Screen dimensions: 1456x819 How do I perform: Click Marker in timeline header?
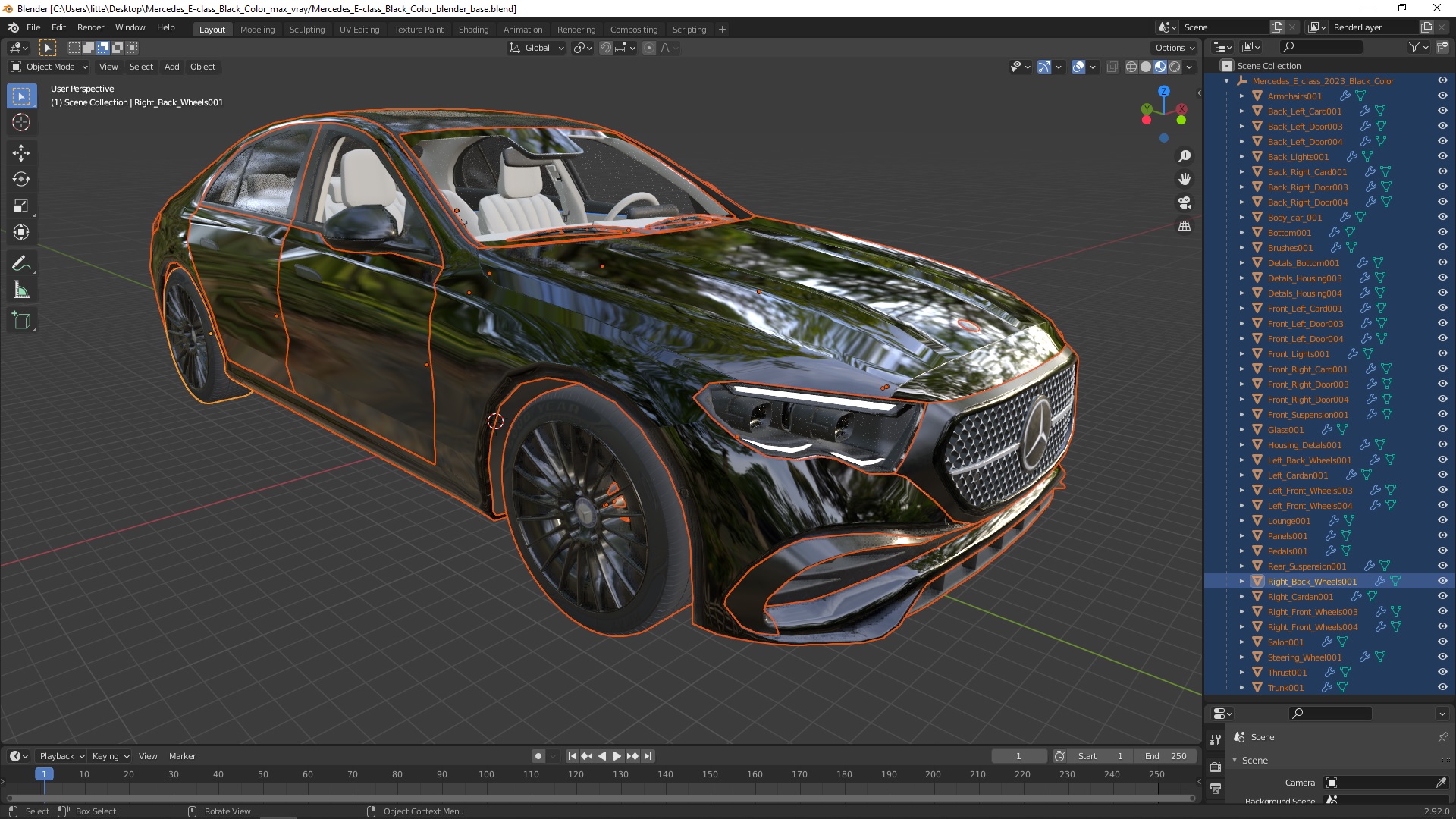tap(182, 756)
